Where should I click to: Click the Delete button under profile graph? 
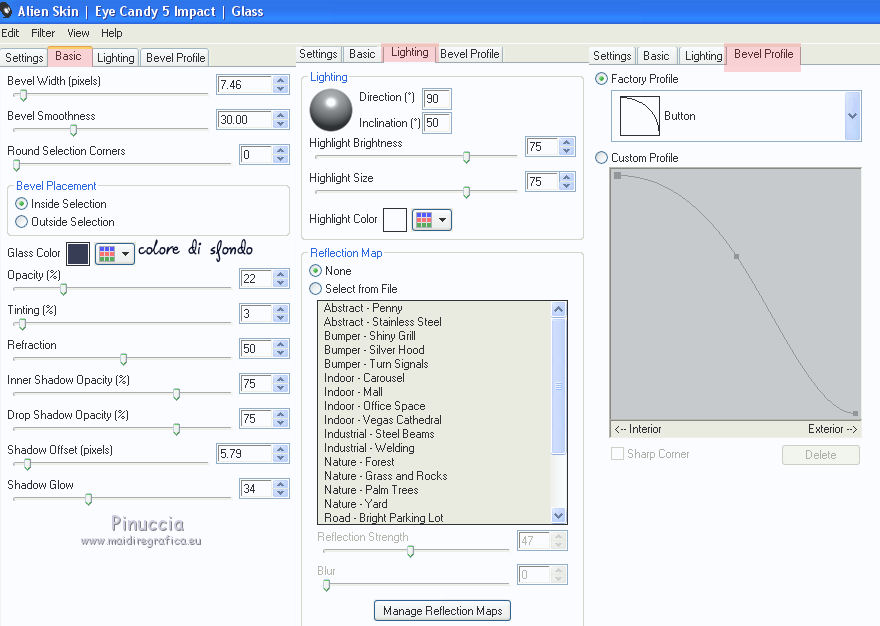[821, 455]
